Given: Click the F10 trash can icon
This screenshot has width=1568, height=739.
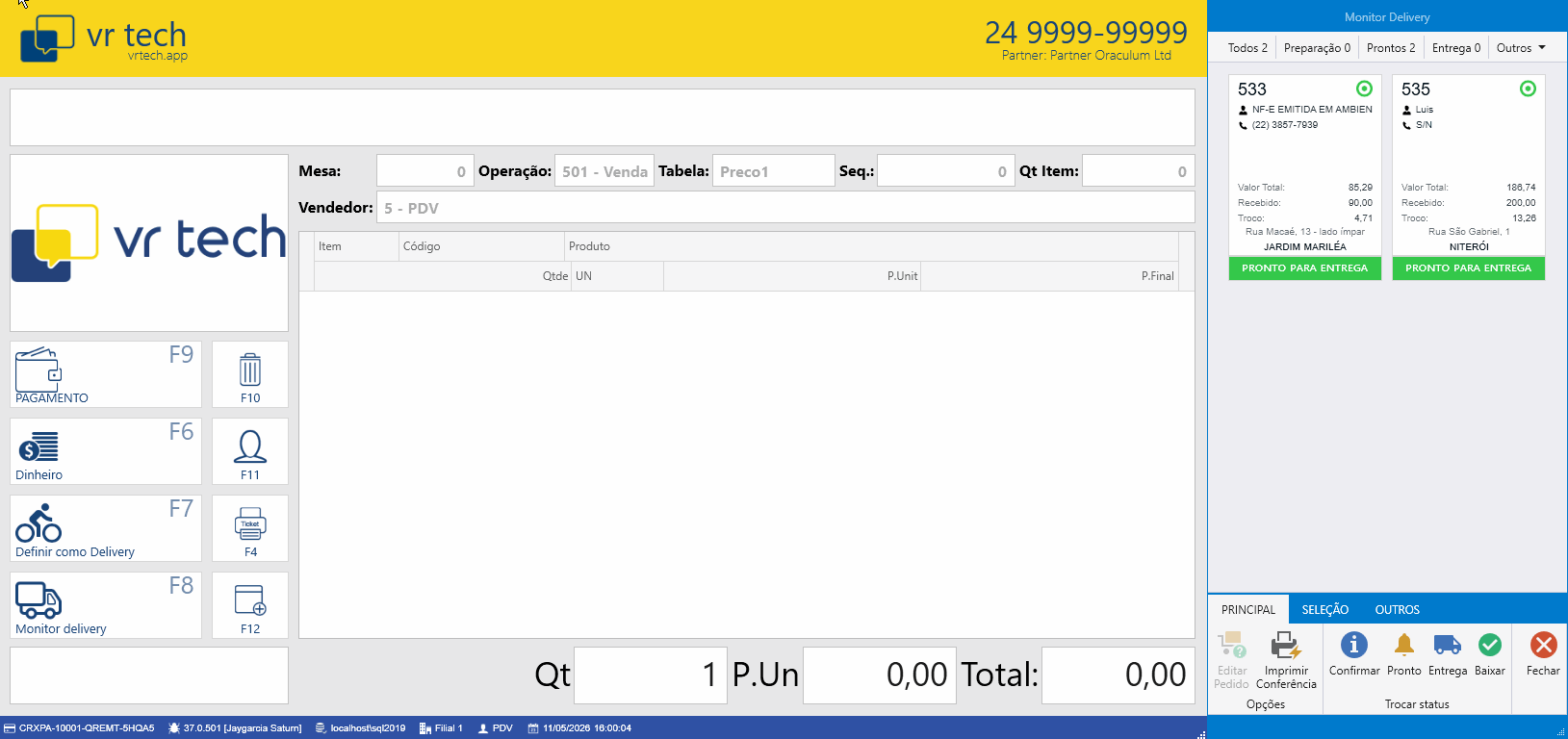Looking at the screenshot, I should 250,369.
